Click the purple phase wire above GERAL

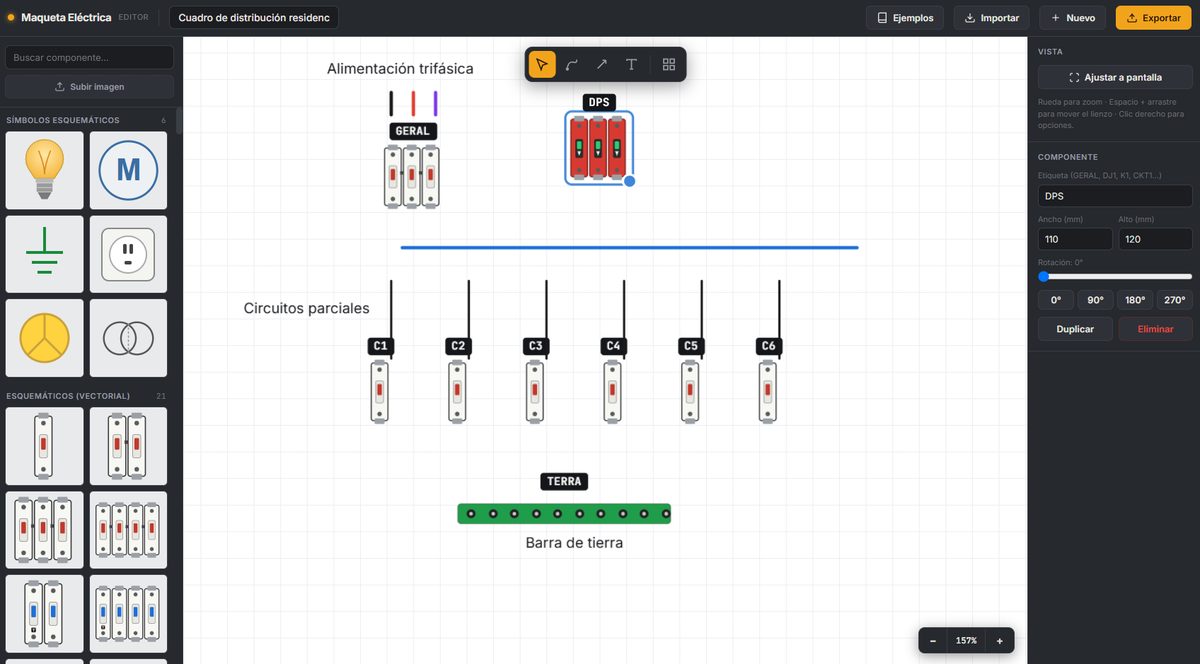pos(435,103)
